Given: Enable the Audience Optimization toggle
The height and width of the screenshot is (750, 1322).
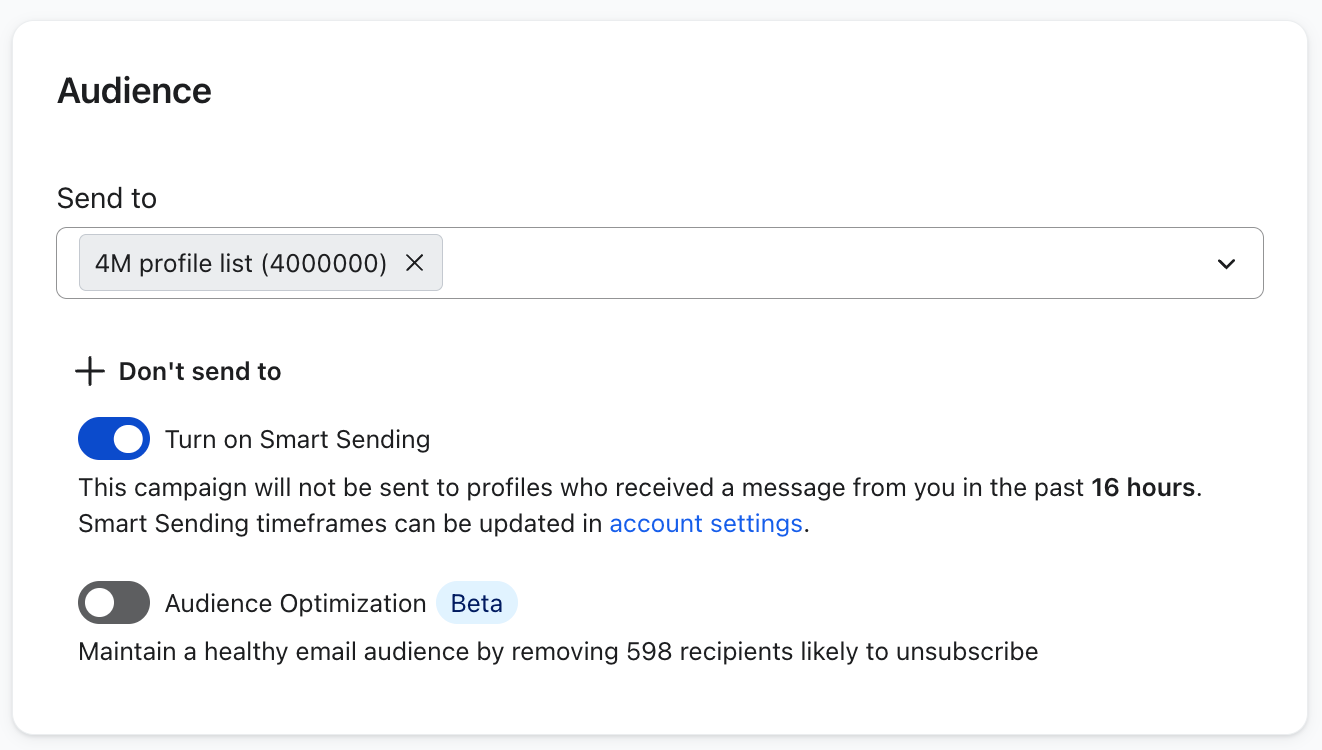Looking at the screenshot, I should coord(114,603).
